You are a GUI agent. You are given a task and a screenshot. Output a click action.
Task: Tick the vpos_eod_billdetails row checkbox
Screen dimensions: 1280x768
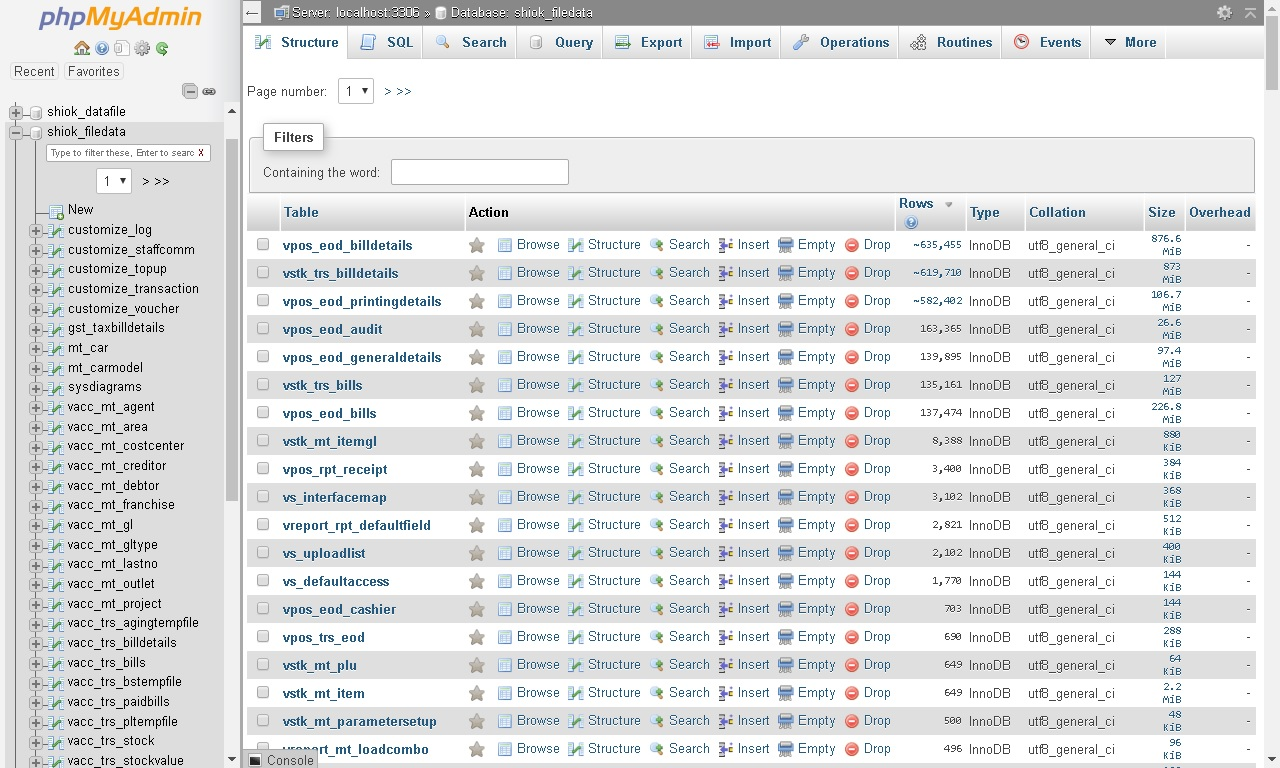[x=263, y=244]
